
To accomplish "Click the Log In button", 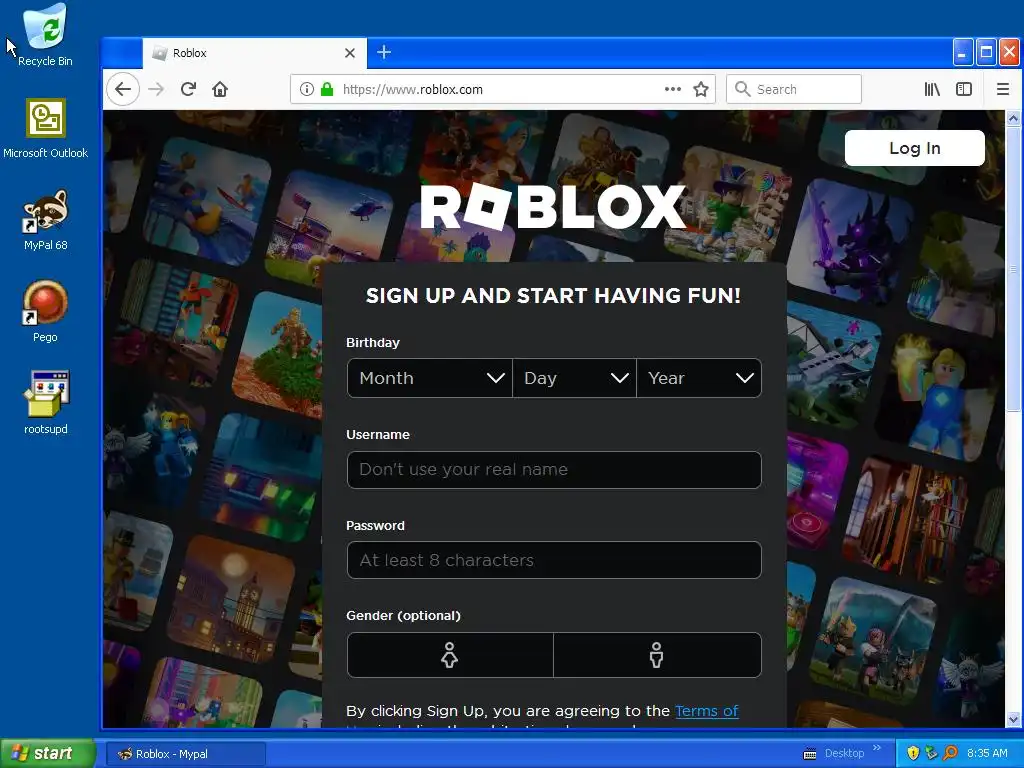I will [x=914, y=148].
